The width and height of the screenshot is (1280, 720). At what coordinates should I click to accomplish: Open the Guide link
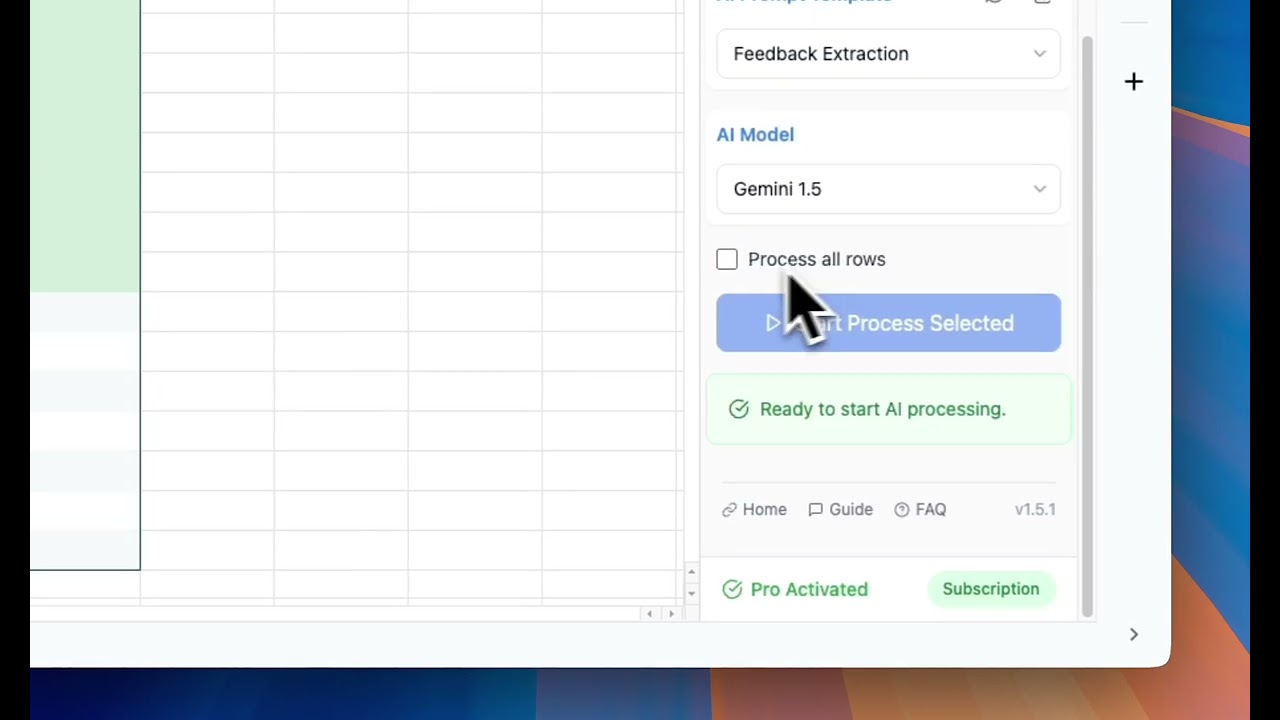pos(840,510)
